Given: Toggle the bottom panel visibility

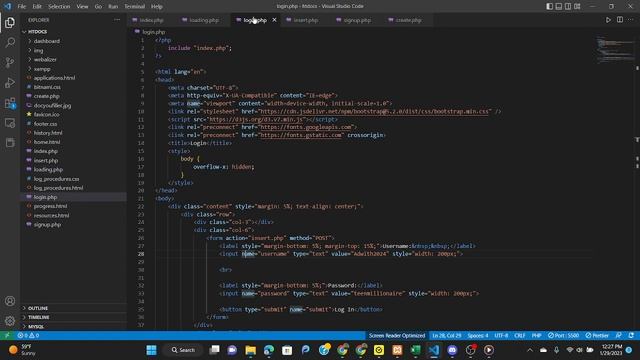Looking at the screenshot, I should [559, 6].
